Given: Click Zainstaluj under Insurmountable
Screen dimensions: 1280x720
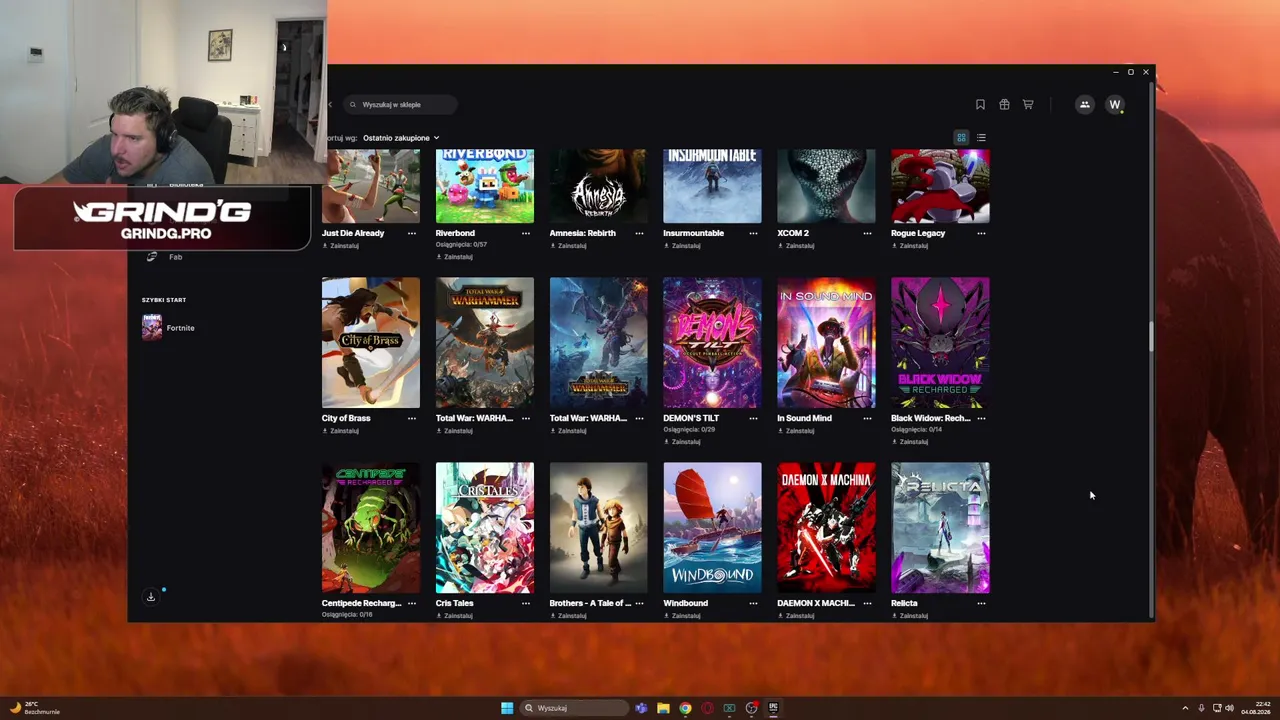Looking at the screenshot, I should [x=683, y=246].
